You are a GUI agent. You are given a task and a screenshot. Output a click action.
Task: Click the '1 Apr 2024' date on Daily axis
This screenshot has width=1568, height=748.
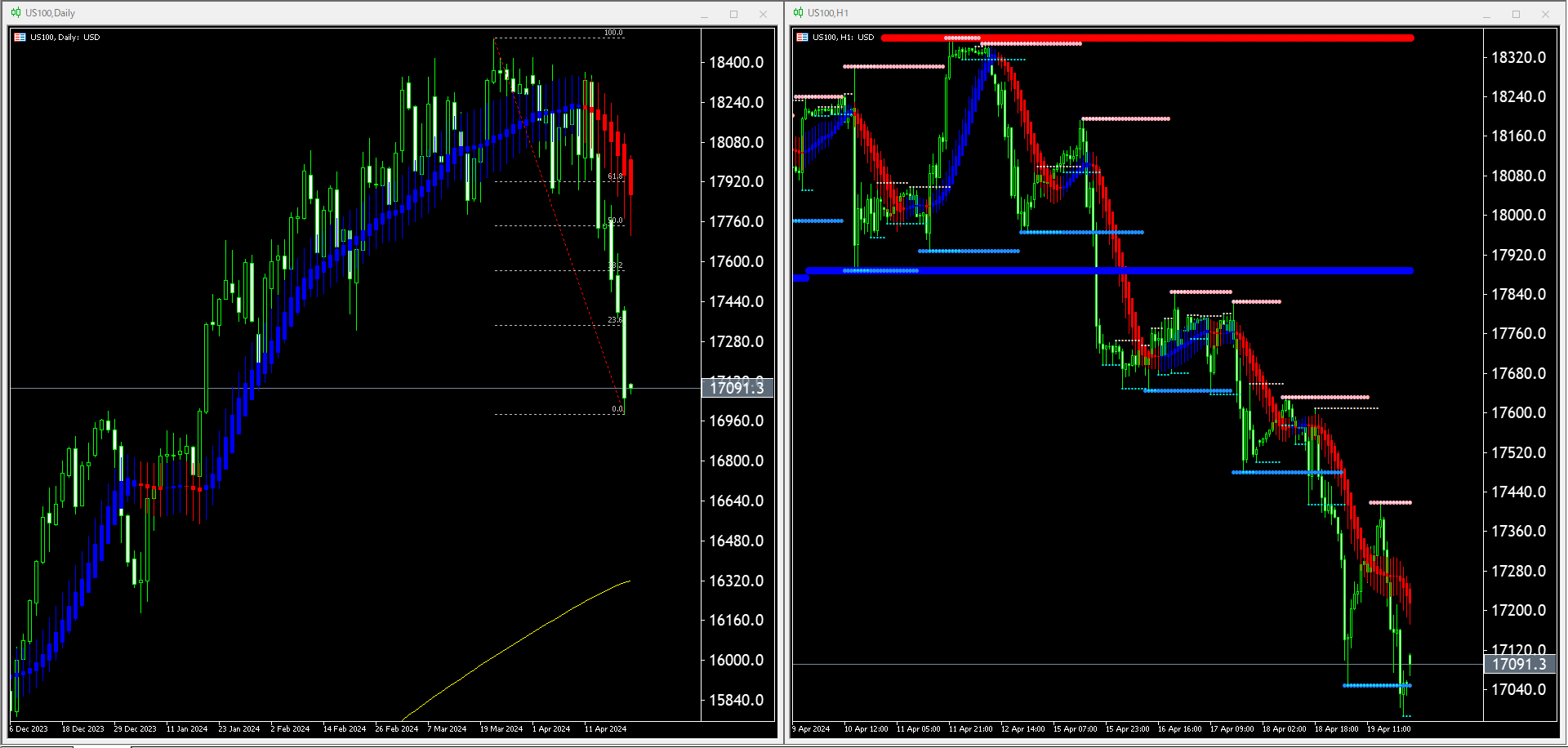click(x=551, y=728)
